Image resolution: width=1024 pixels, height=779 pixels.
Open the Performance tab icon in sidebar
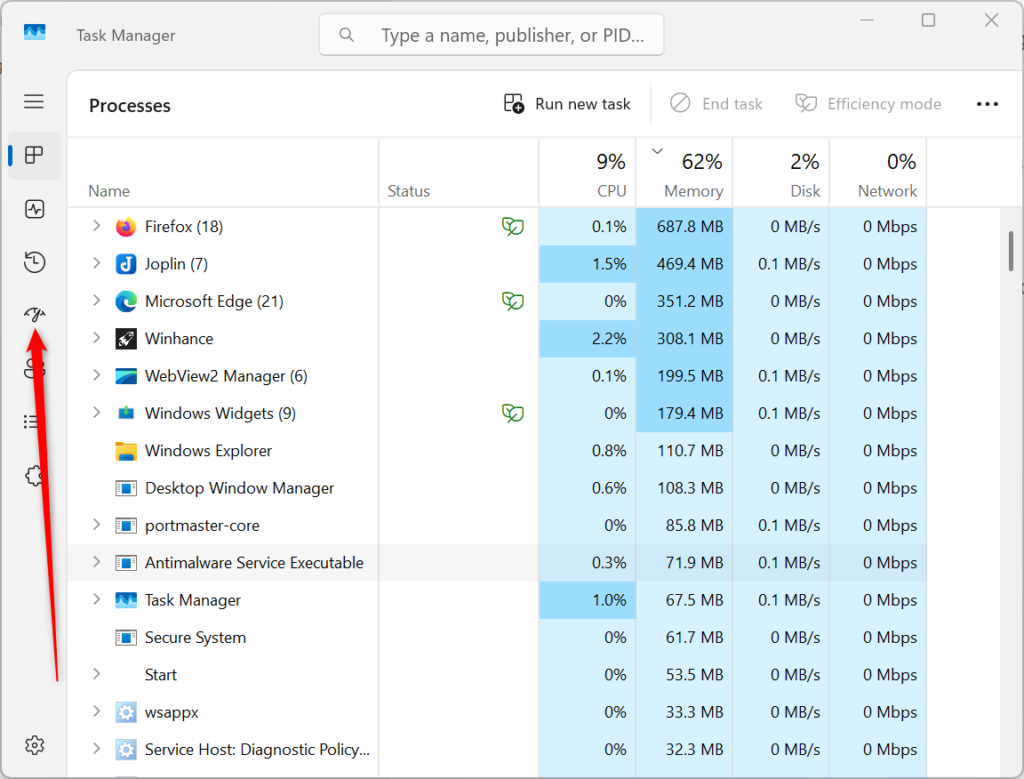(x=34, y=209)
